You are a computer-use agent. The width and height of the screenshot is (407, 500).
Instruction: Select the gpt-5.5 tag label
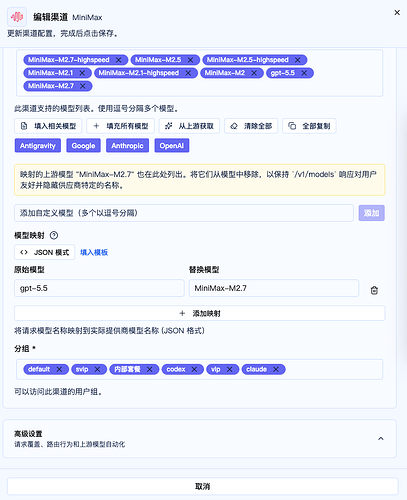283,73
